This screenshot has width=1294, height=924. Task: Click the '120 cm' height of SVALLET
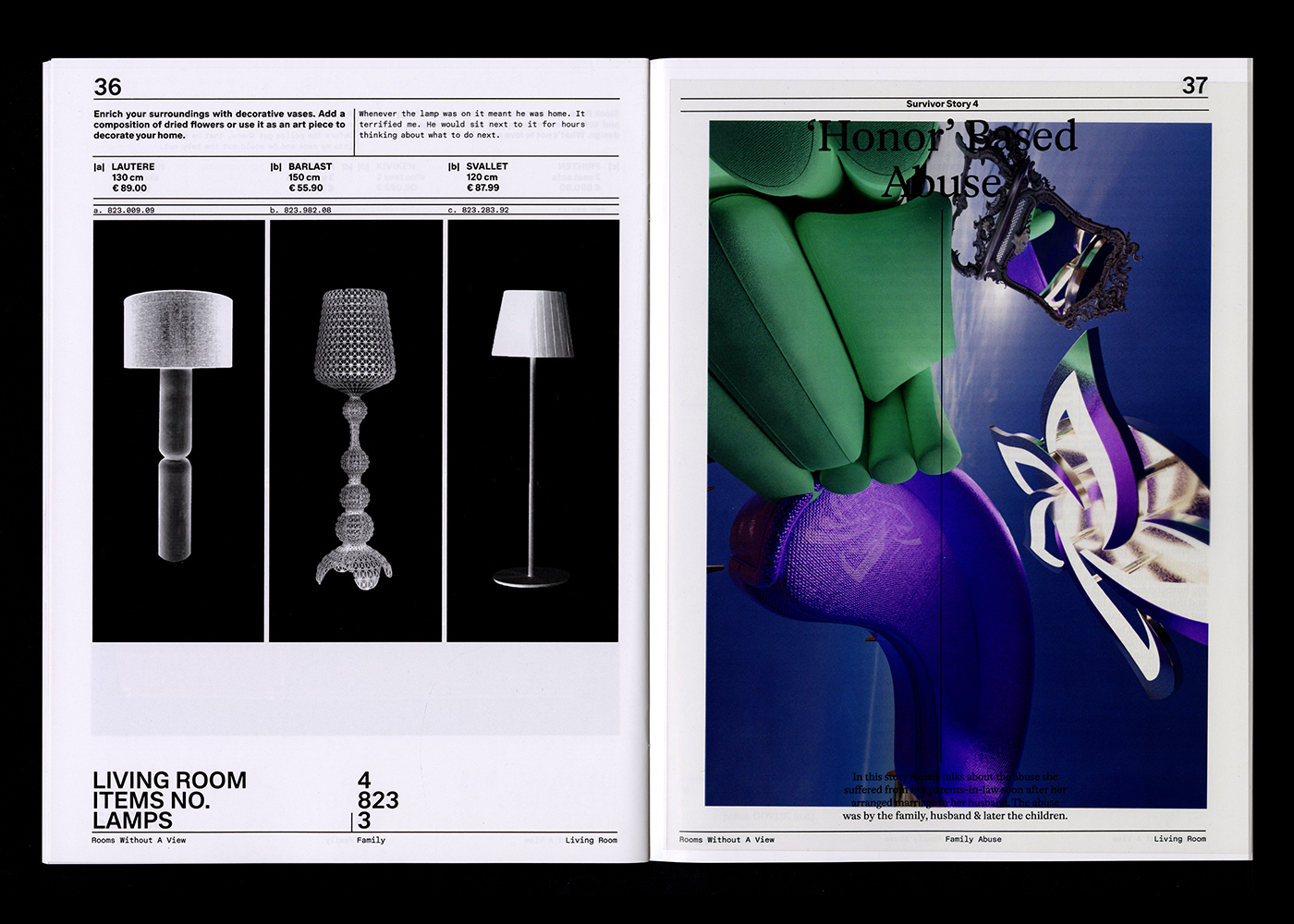[x=482, y=177]
